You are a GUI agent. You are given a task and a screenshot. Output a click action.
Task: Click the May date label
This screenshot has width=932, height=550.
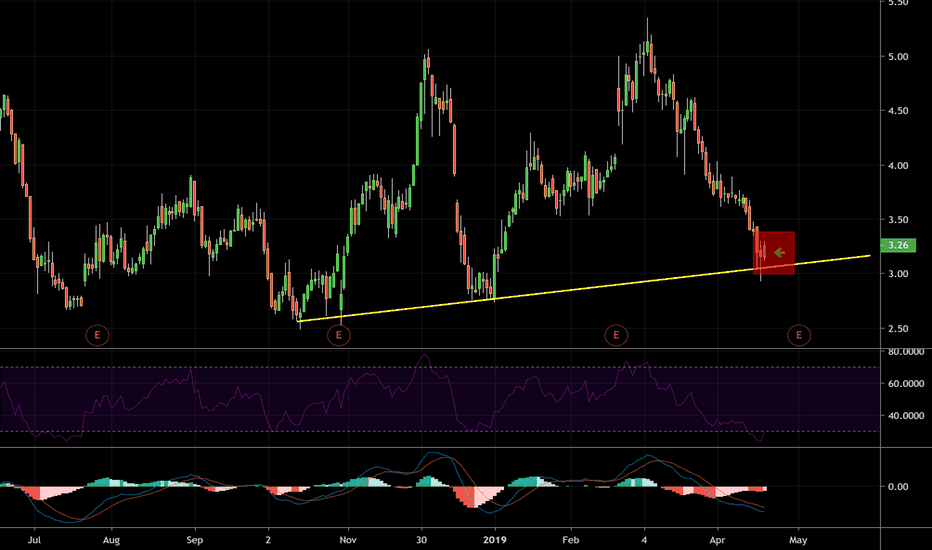(x=798, y=540)
